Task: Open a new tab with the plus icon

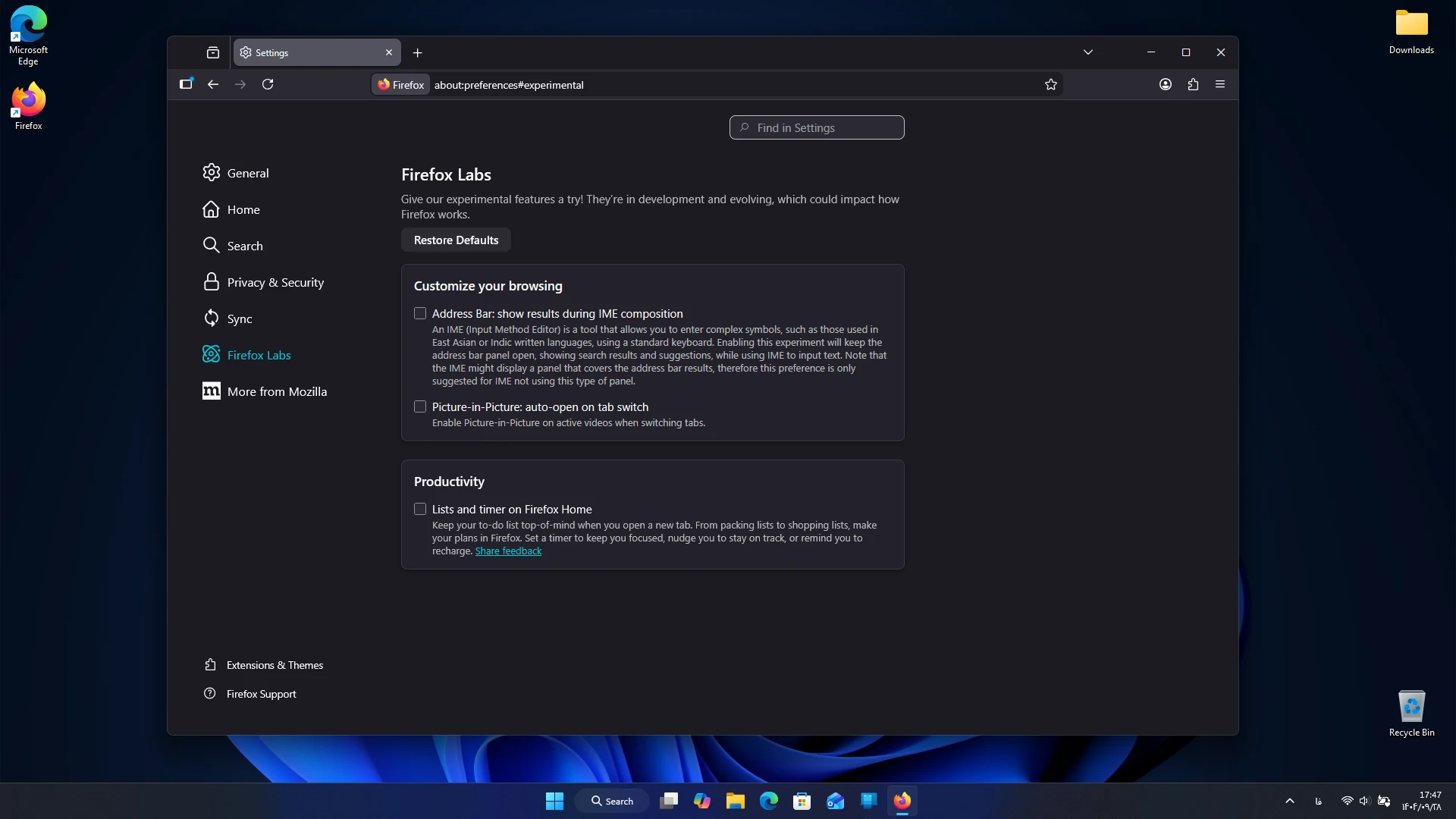Action: tap(417, 52)
